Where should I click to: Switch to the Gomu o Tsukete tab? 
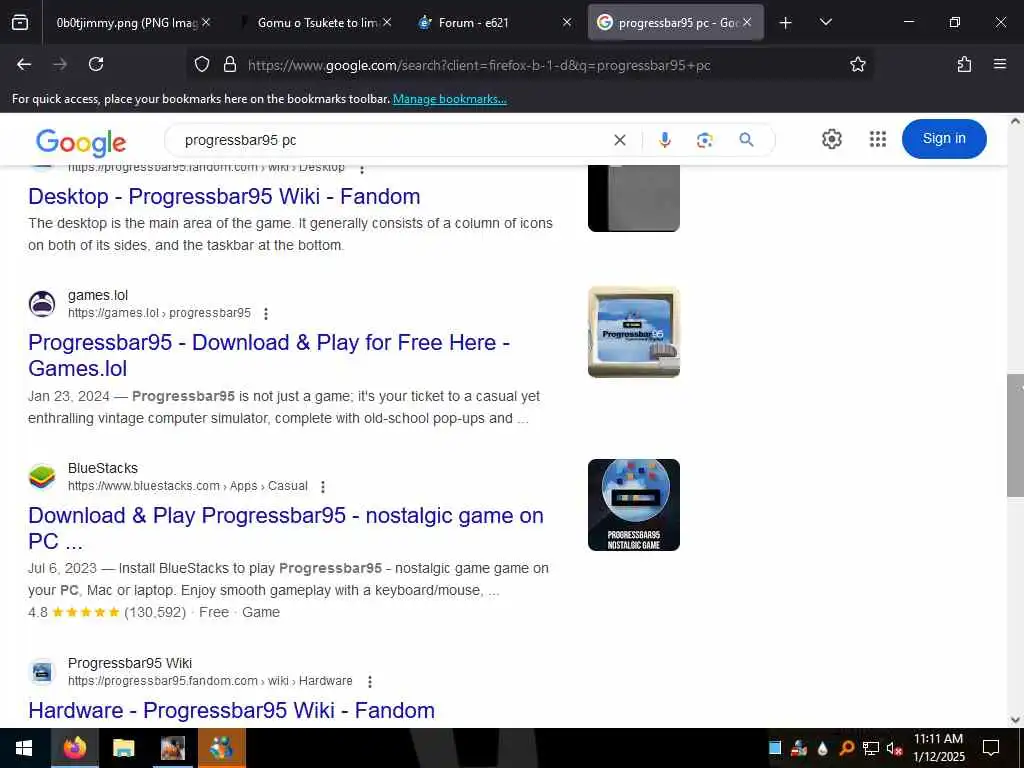[317, 23]
